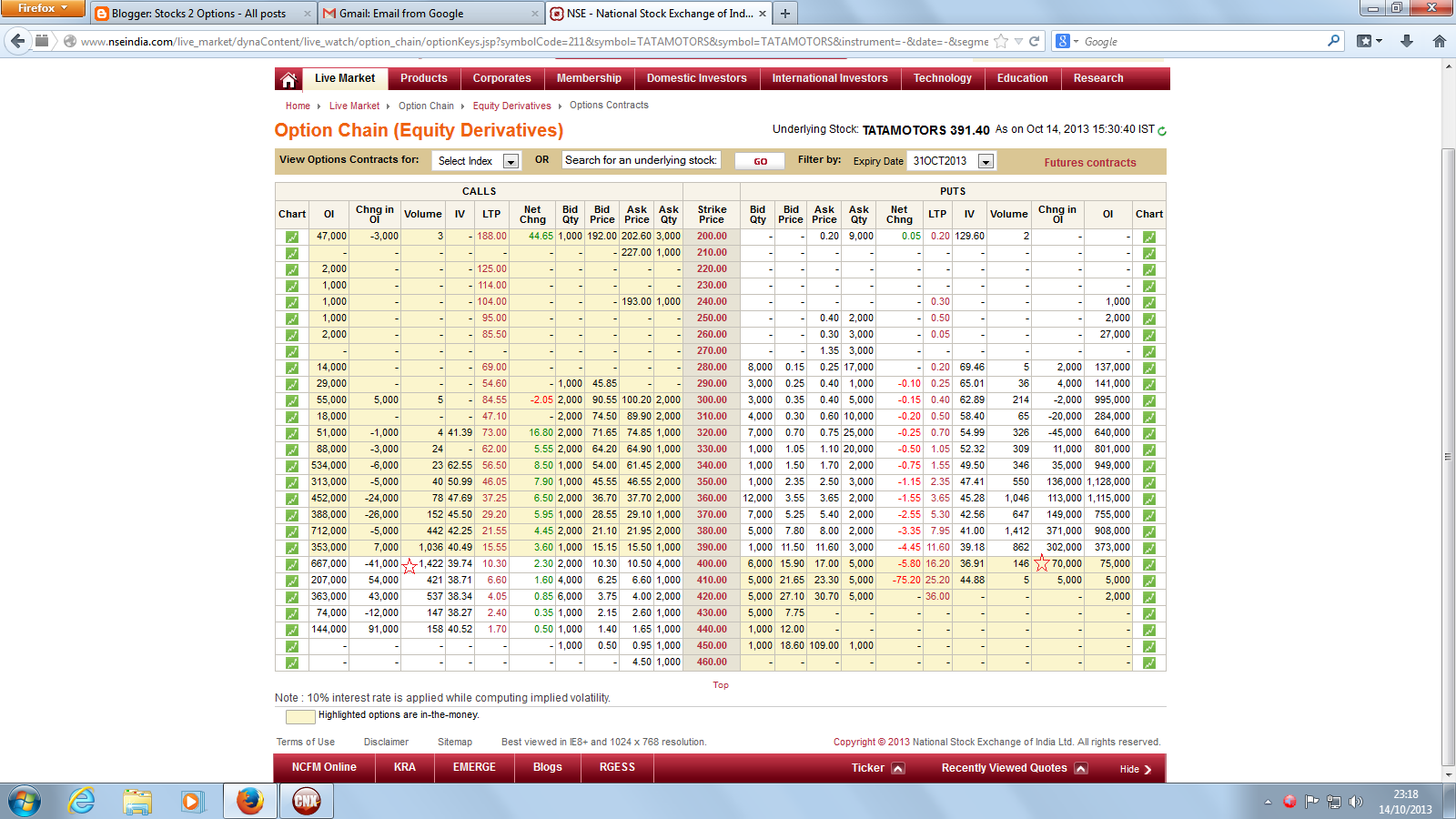The height and width of the screenshot is (819, 1456).
Task: Follow the Option Chain breadcrumb link
Action: click(x=426, y=106)
